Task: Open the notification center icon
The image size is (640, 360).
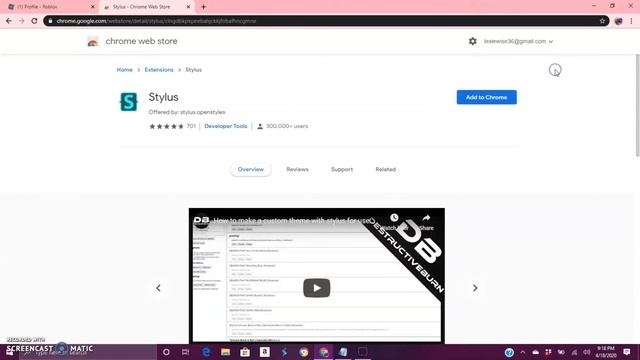Action: [x=627, y=352]
